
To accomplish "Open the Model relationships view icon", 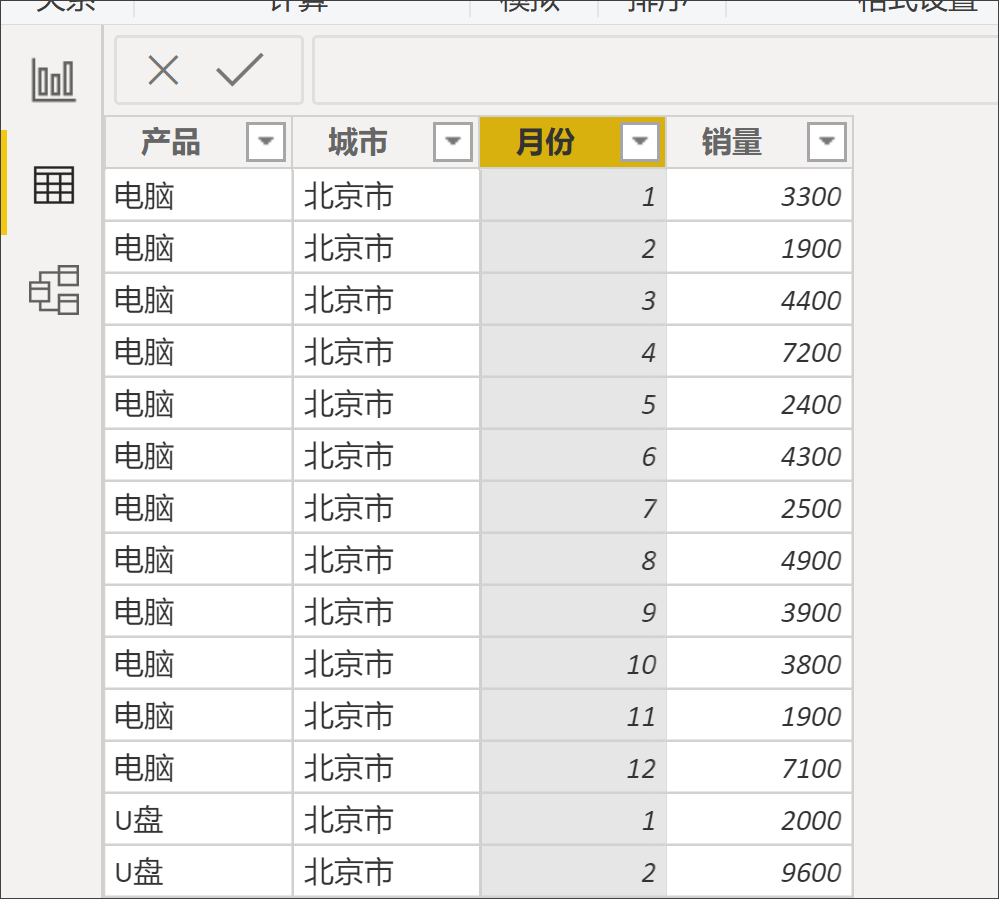I will [x=53, y=290].
